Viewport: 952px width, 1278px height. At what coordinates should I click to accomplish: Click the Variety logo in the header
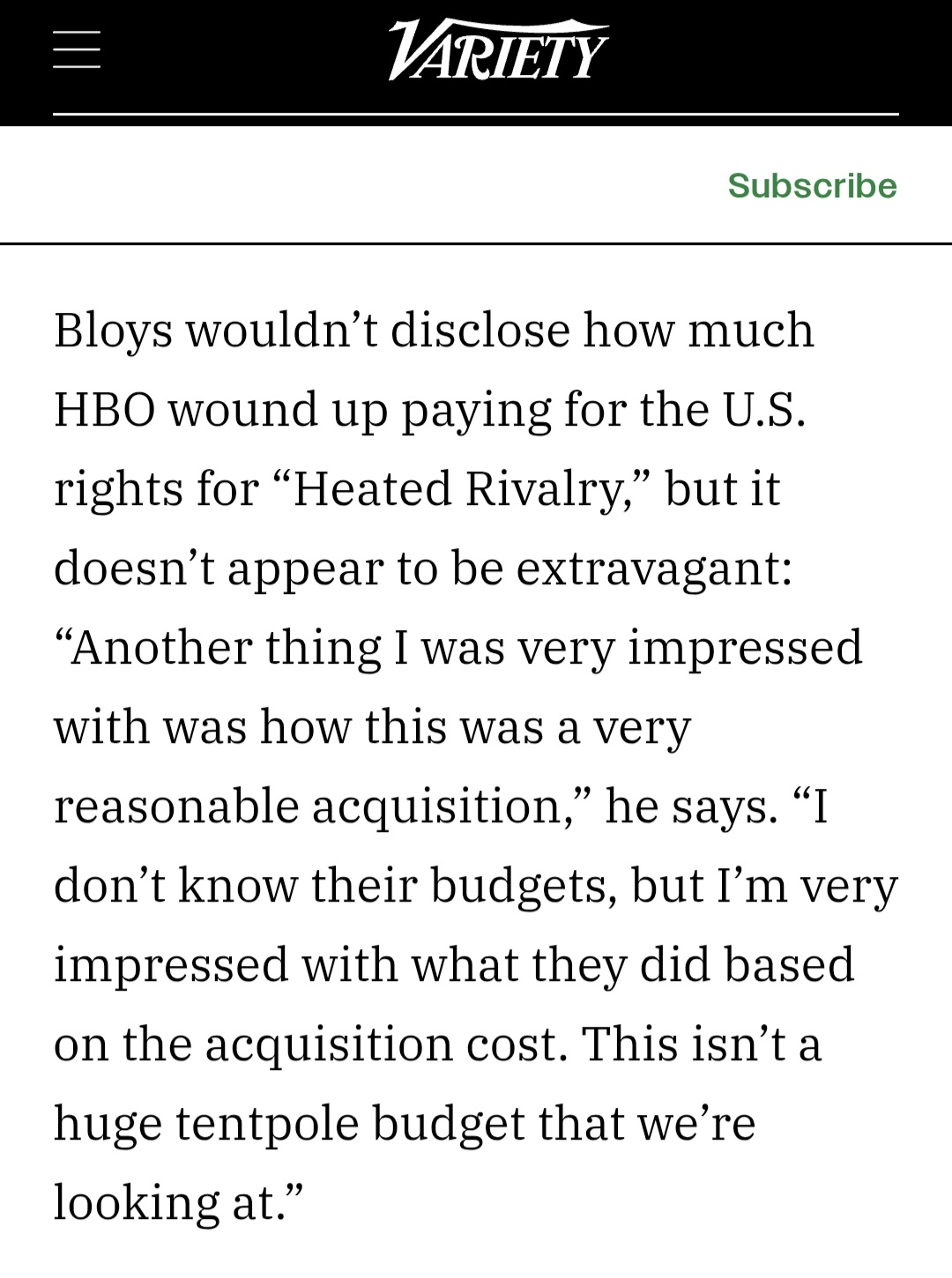[x=497, y=50]
